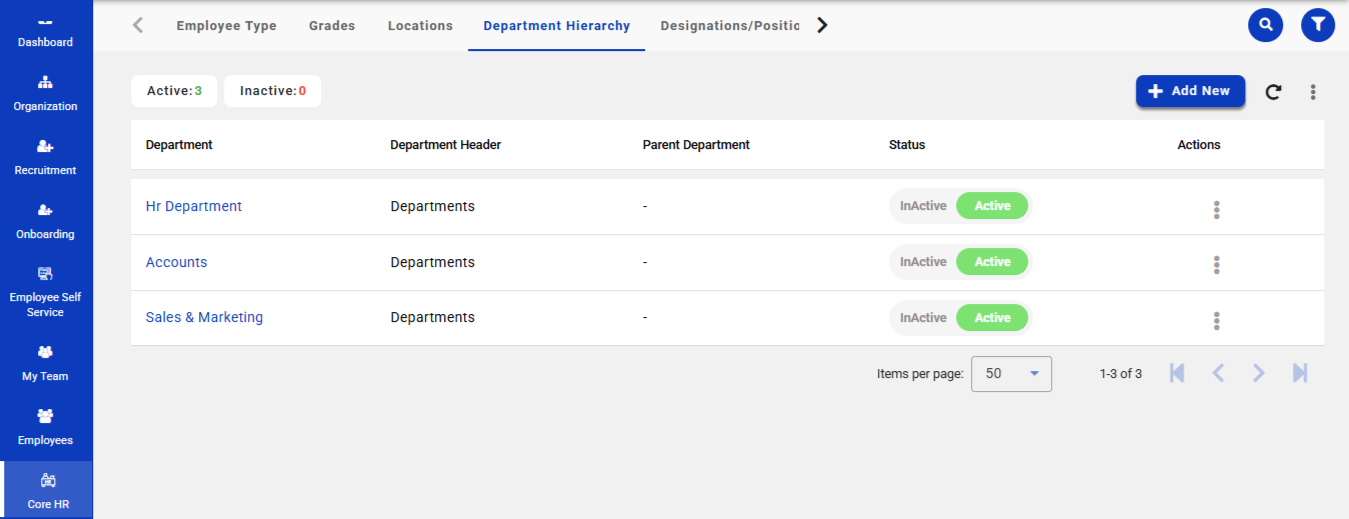Toggle Accounts status switch

click(959, 262)
